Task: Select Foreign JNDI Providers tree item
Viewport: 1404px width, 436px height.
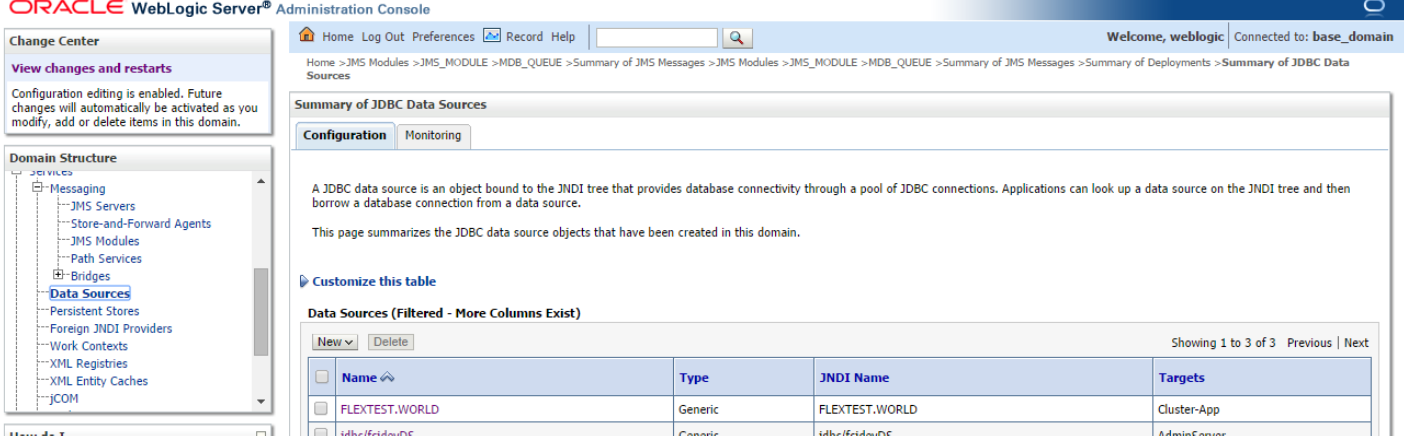Action: 111,329
